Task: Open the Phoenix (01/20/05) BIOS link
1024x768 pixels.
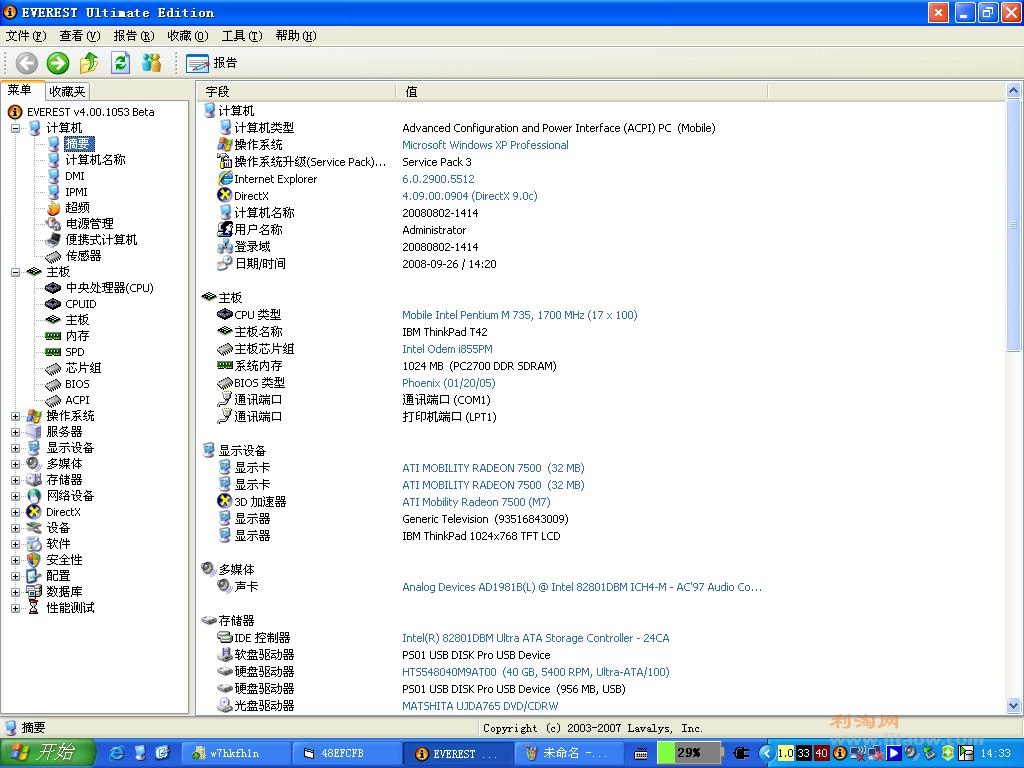Action: (449, 383)
